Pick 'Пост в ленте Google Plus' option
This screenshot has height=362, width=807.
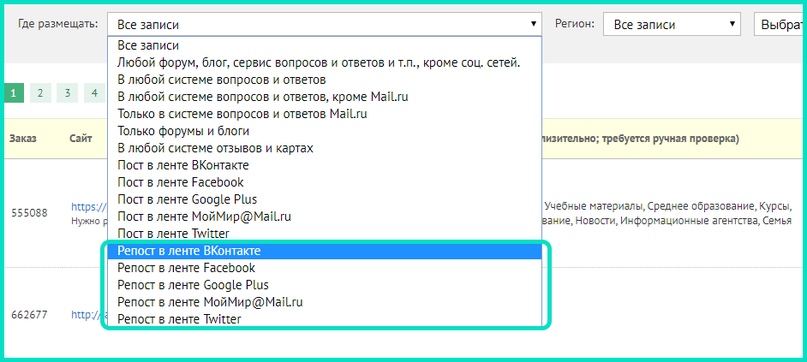[x=324, y=199]
